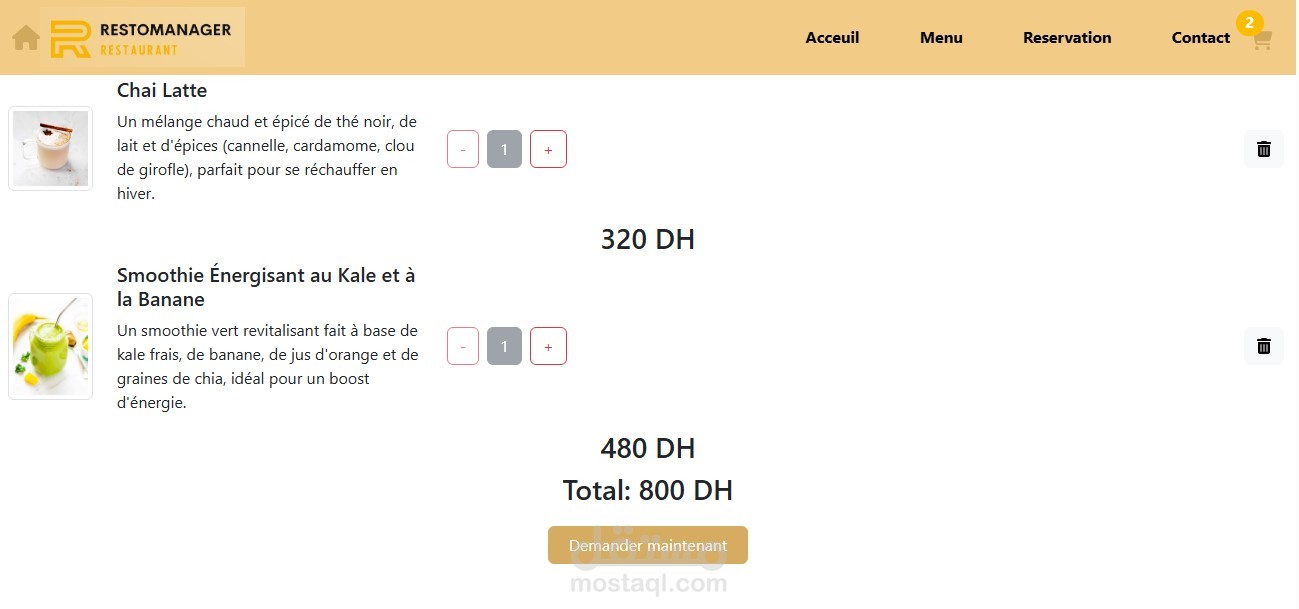1299x609 pixels.
Task: Click the Chai Latte product thumbnail
Action: point(50,148)
